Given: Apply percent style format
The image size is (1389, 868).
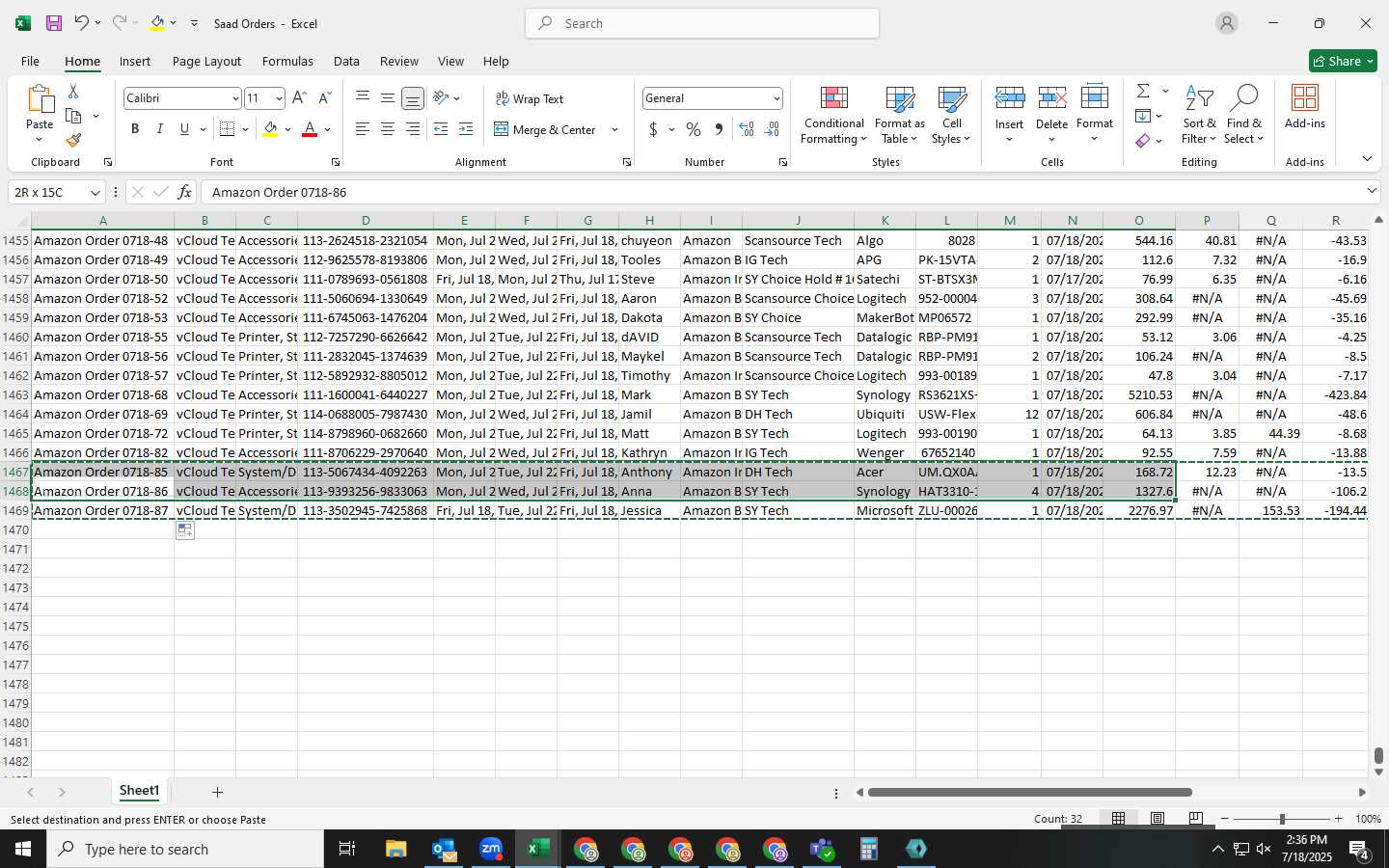Looking at the screenshot, I should pyautogui.click(x=694, y=129).
